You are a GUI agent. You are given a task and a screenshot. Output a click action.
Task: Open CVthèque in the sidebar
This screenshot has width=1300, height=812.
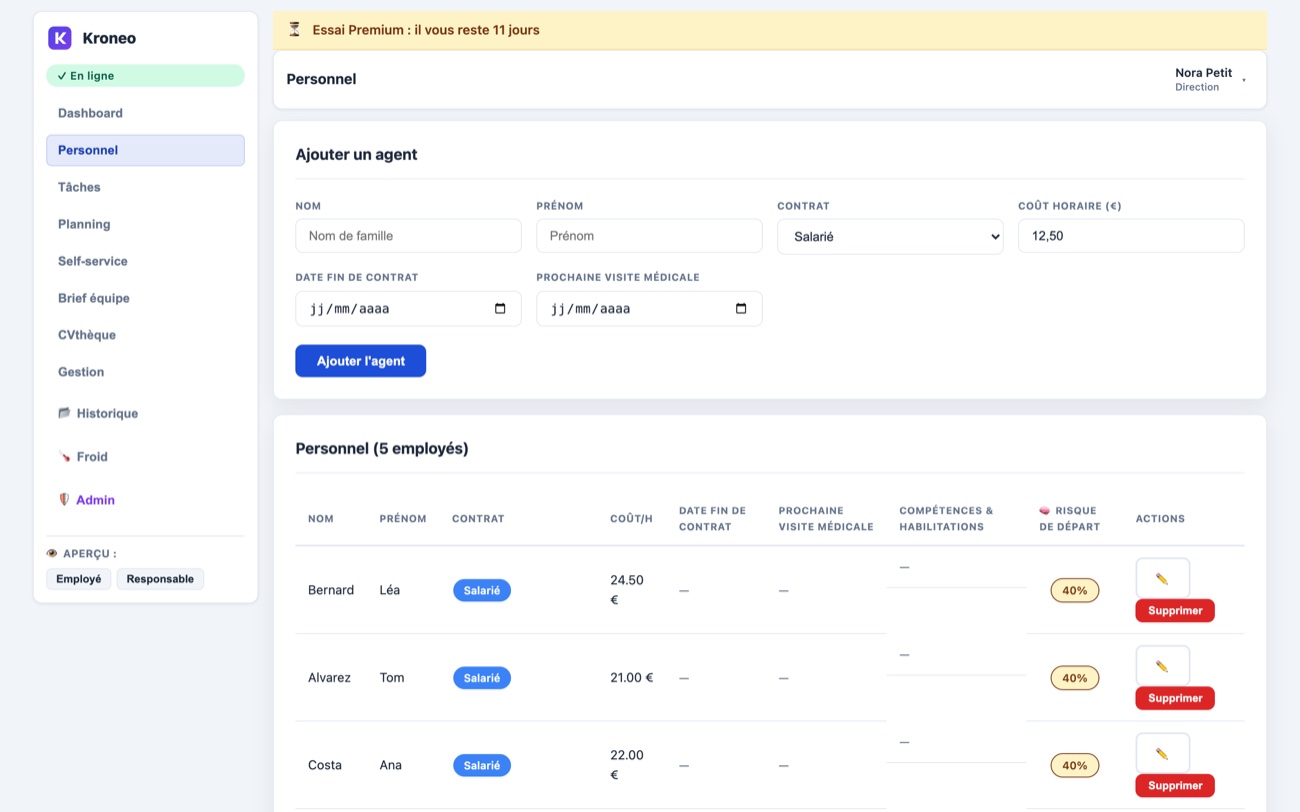pos(145,335)
